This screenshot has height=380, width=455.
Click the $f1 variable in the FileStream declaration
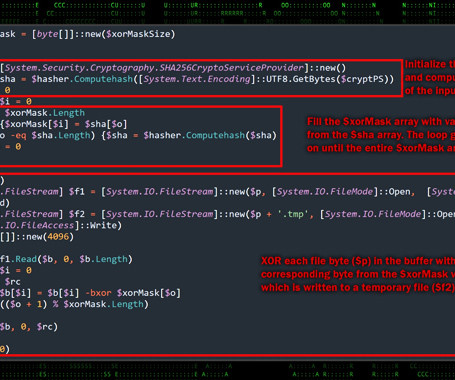77,192
